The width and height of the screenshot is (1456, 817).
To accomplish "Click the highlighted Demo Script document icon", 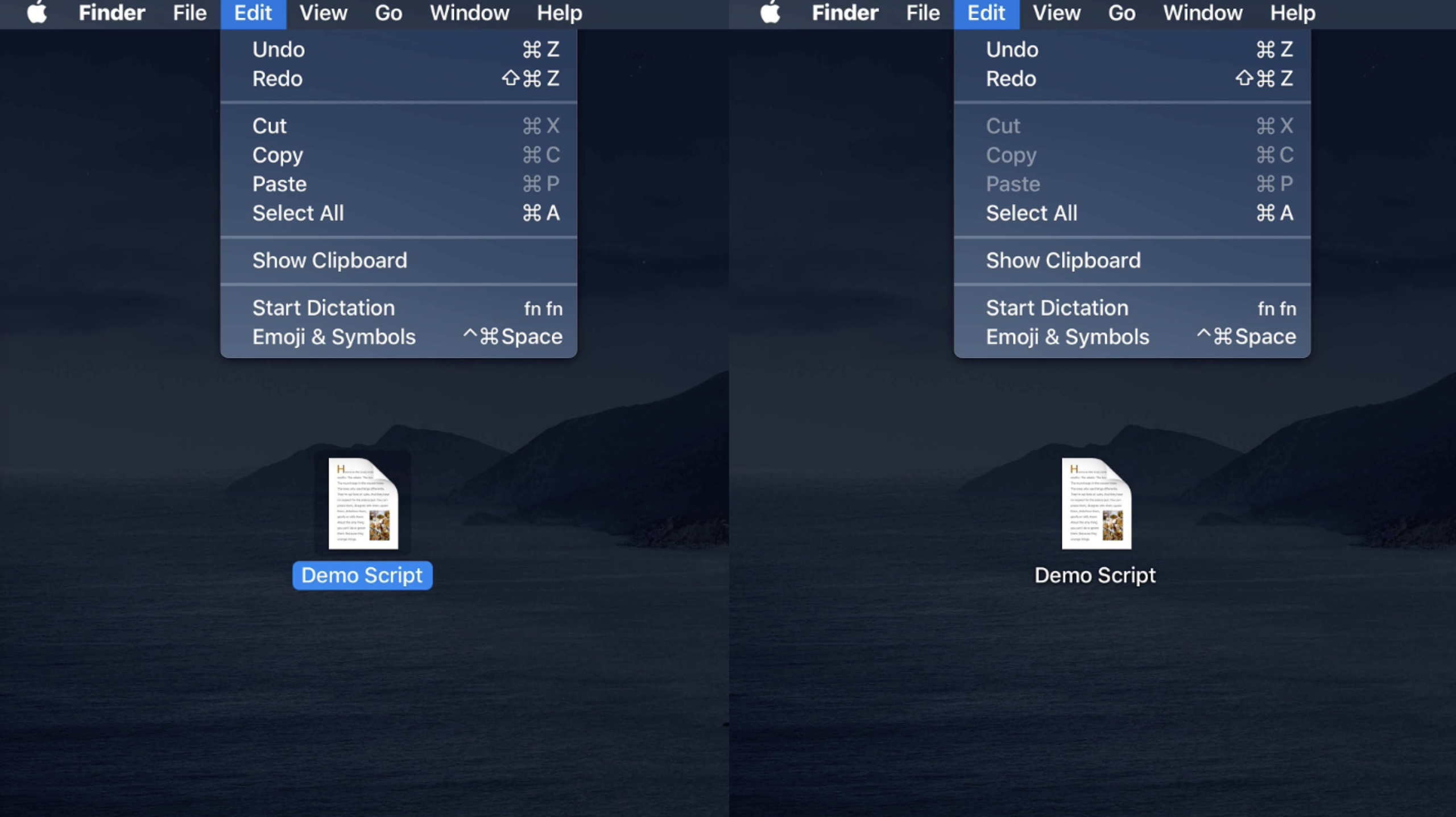I will 363,503.
